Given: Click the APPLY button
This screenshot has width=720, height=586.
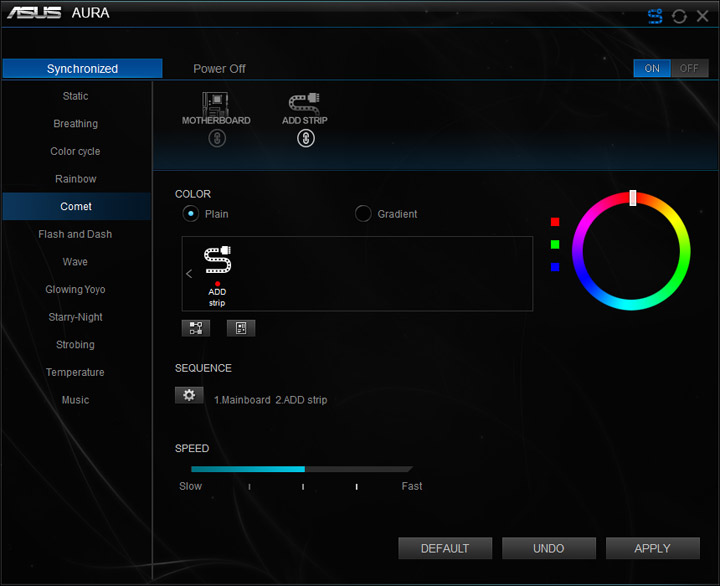Looking at the screenshot, I should pyautogui.click(x=652, y=548).
